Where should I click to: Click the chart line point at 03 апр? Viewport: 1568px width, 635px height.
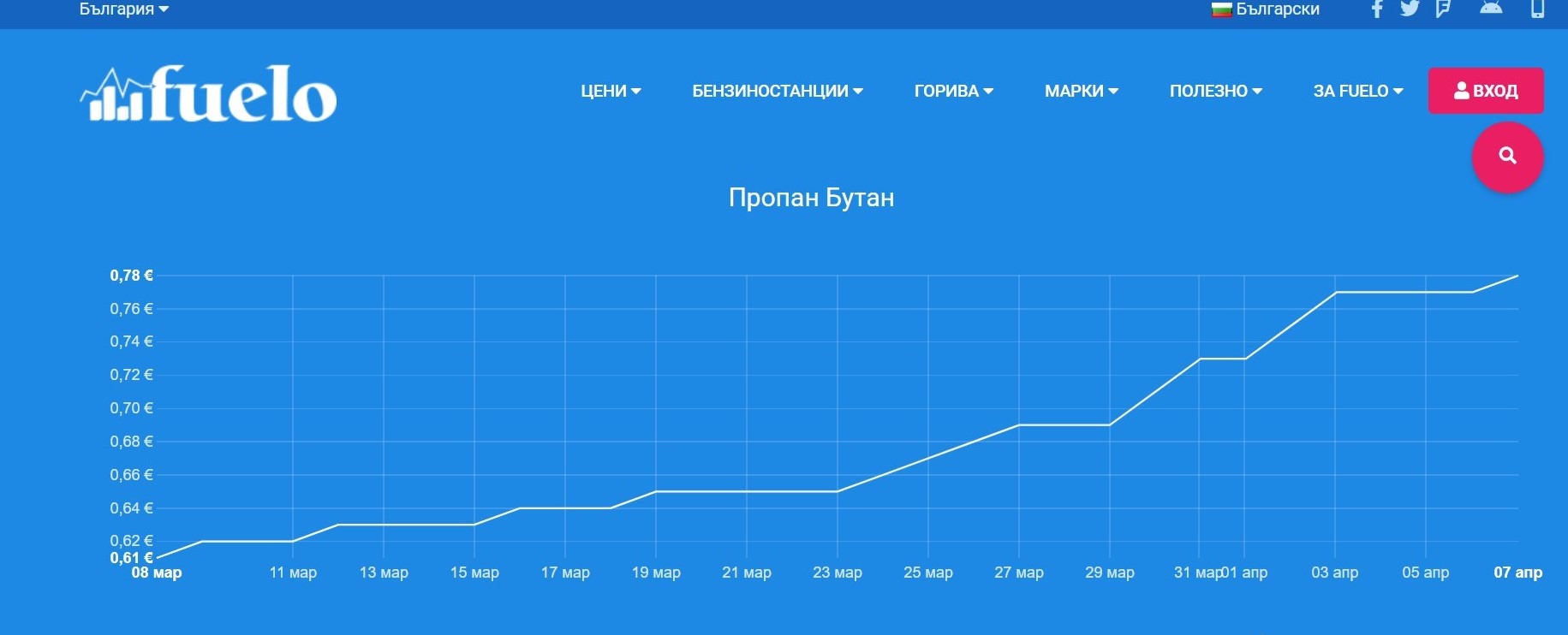point(1335,293)
